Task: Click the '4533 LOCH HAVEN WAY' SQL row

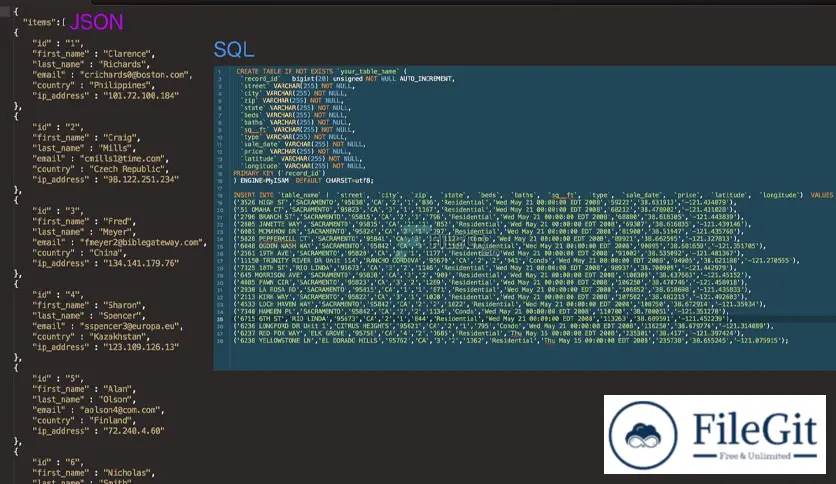Action: click(x=500, y=304)
